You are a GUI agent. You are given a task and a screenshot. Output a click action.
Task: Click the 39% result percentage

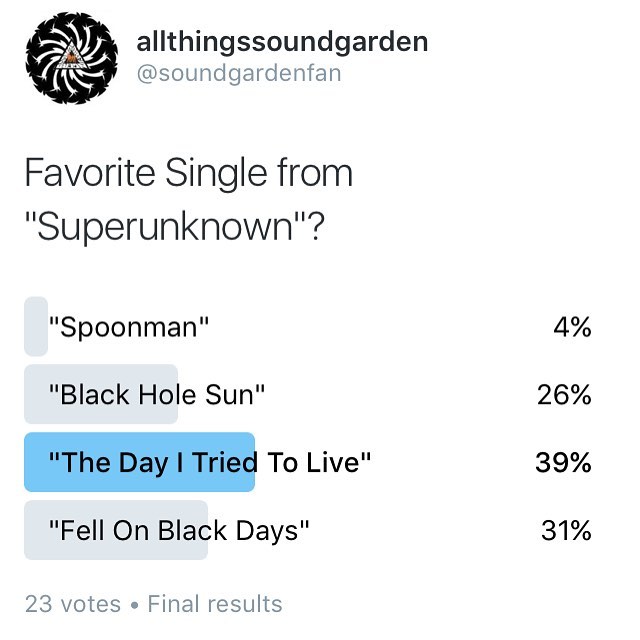(563, 463)
